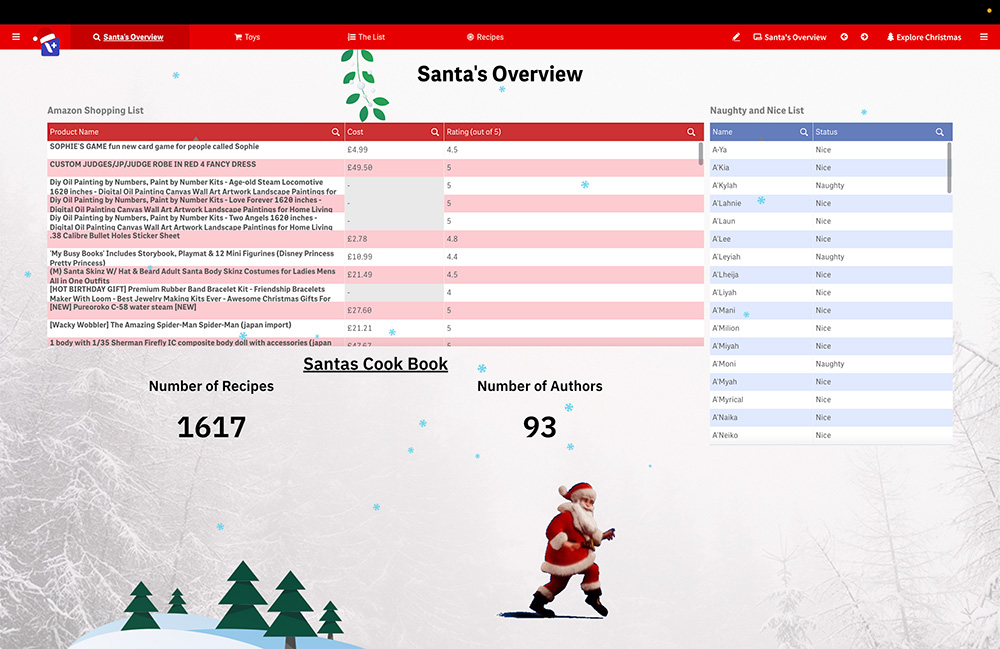Select the name A-Ya
This screenshot has height=649, width=1000.
coord(761,150)
